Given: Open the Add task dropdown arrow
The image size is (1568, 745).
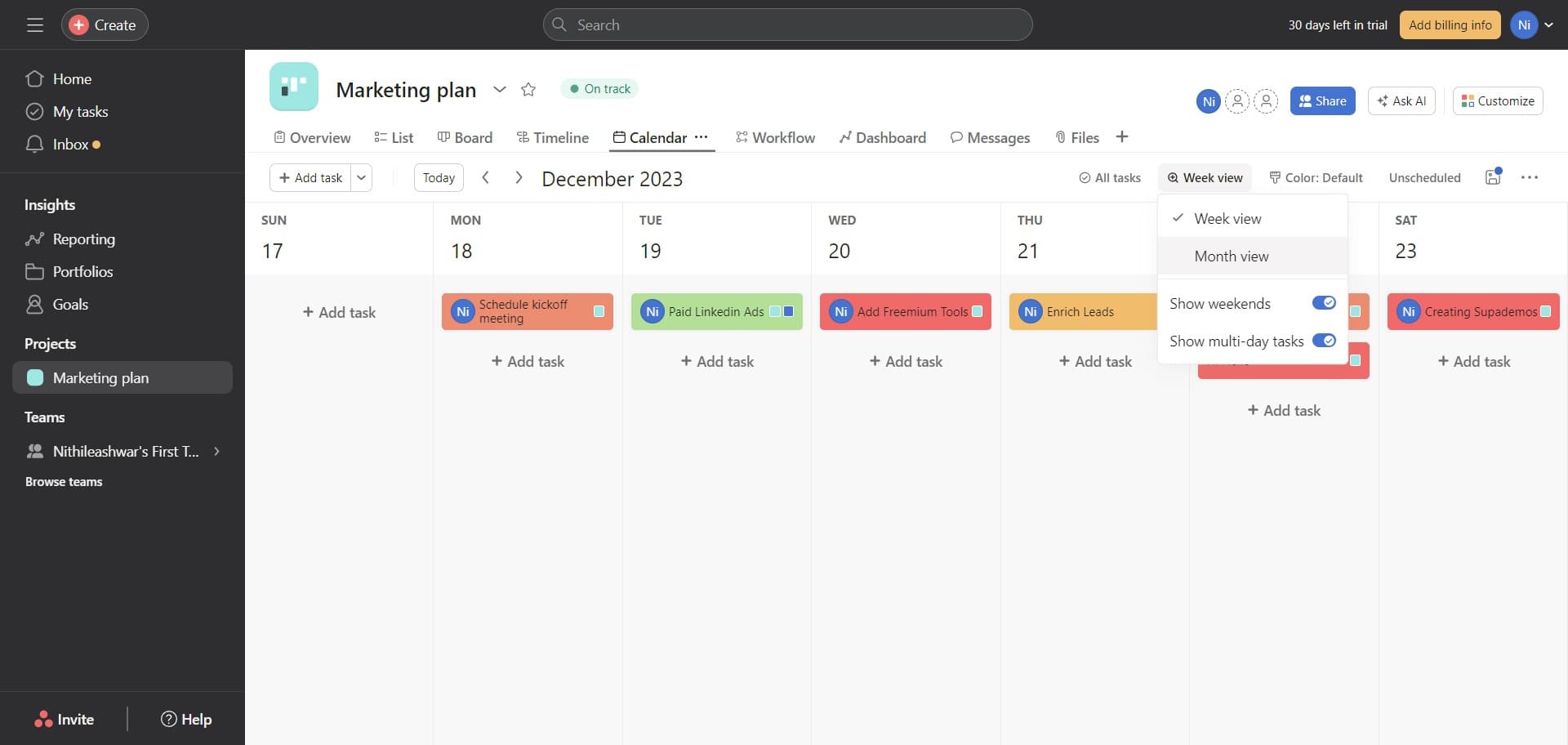Looking at the screenshot, I should click(360, 177).
